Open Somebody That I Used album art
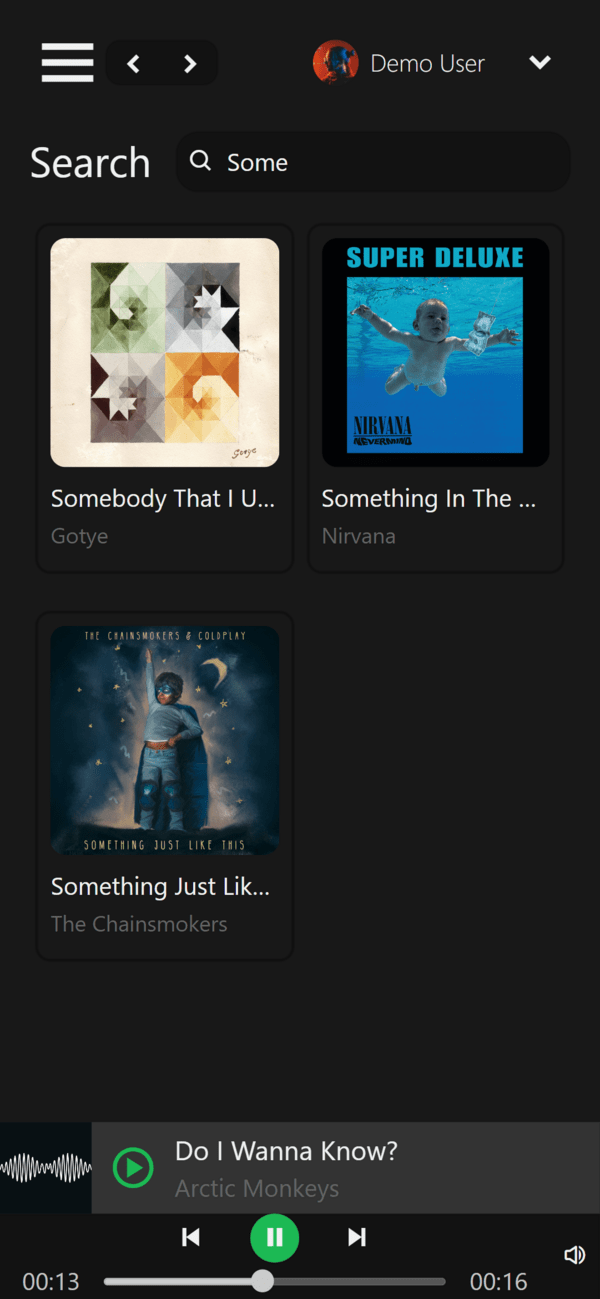 (165, 352)
